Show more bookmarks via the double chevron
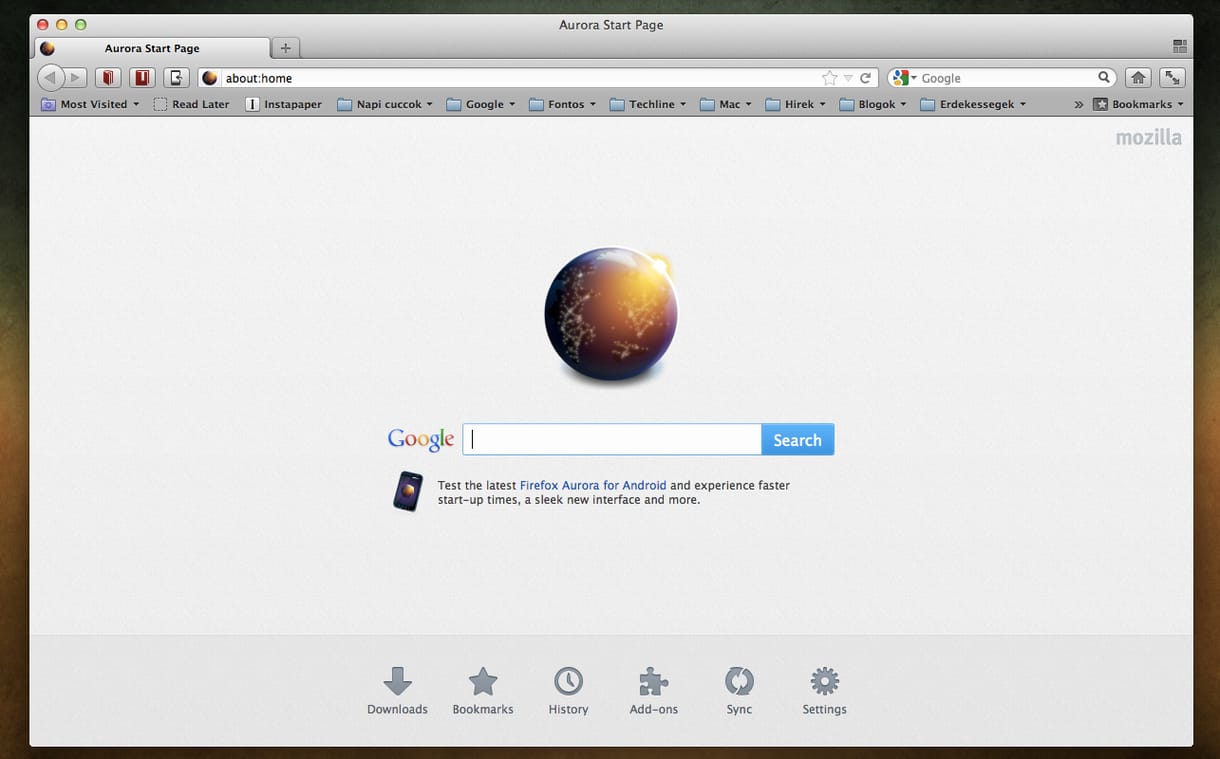 1078,104
